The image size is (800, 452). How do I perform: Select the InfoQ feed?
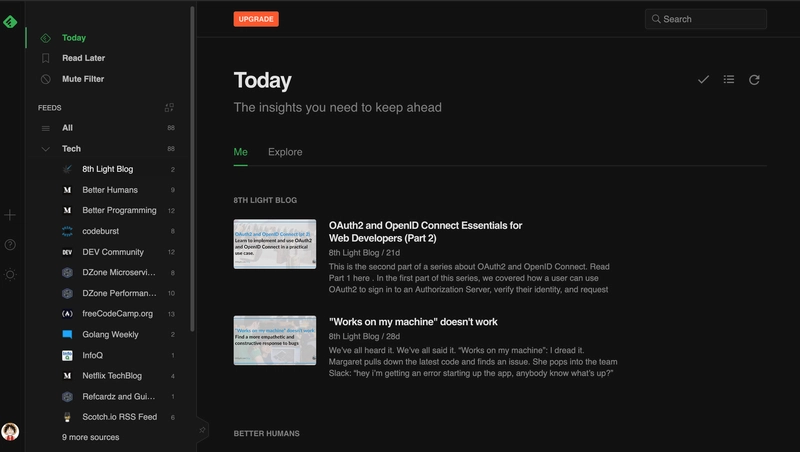92,356
